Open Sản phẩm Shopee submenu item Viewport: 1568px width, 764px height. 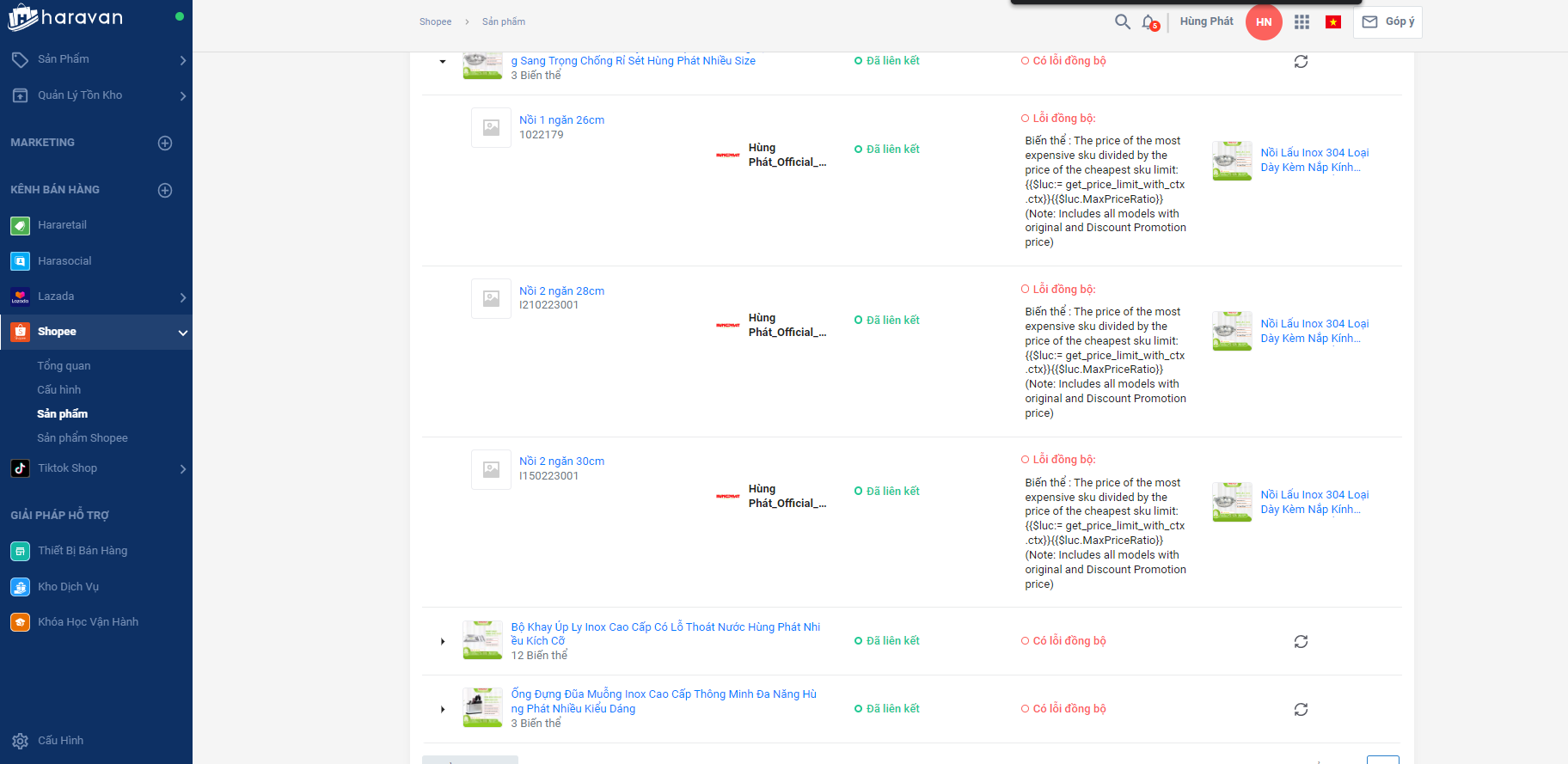(83, 438)
